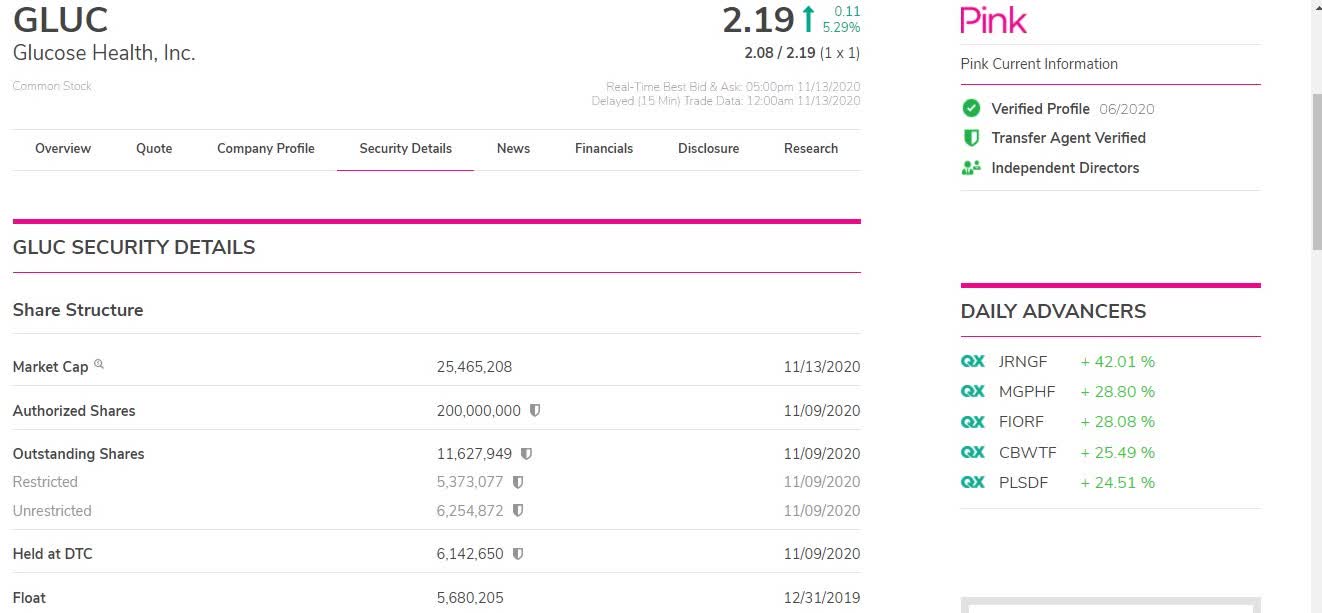
Task: Click the GLUC ticker symbol heading
Action: click(x=60, y=20)
